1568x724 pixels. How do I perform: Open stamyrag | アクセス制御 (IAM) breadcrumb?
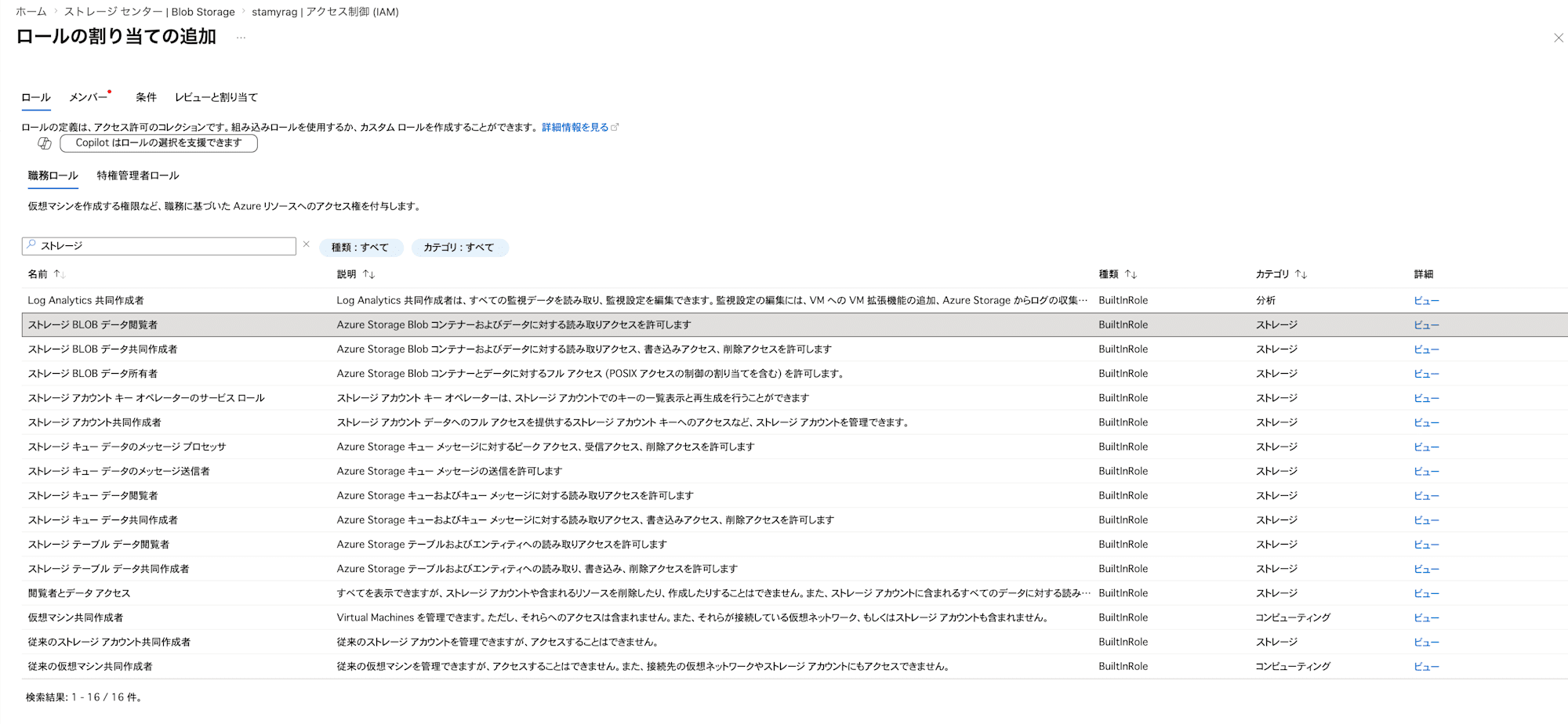coord(325,12)
